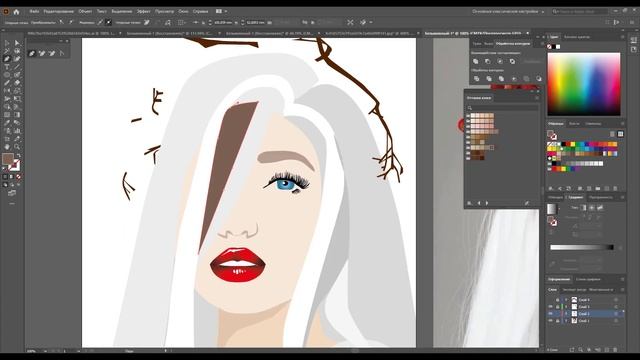Choose the linear gradient type button
This screenshot has width=640, height=360.
(x=583, y=208)
